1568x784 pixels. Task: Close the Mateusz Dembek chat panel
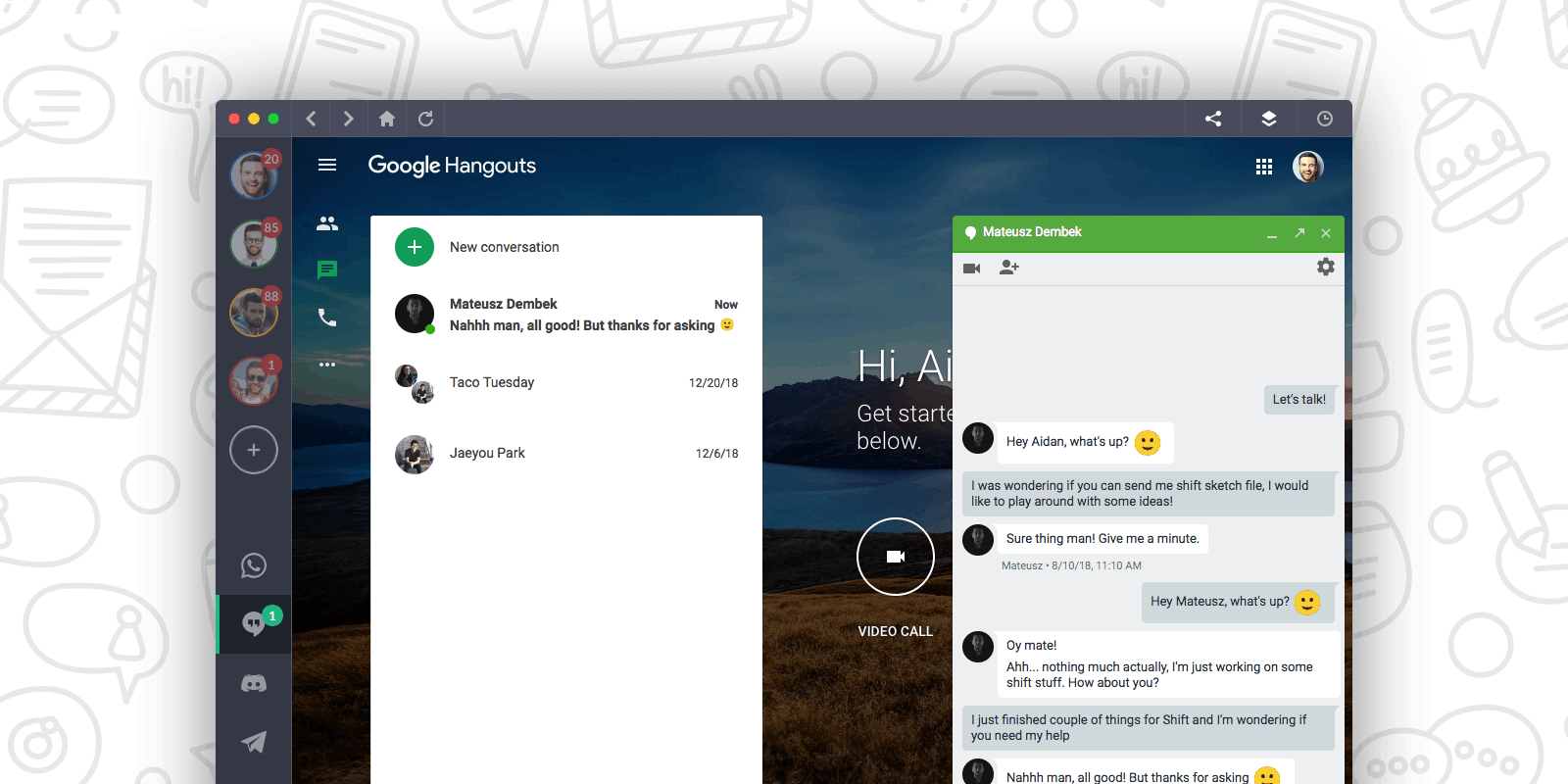pos(1326,233)
